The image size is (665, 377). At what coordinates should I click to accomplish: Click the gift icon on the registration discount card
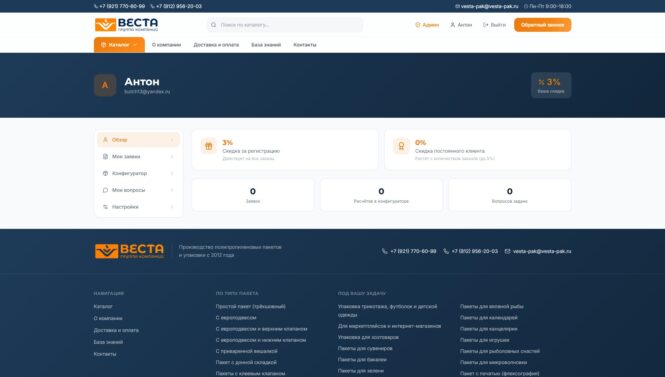(x=209, y=146)
